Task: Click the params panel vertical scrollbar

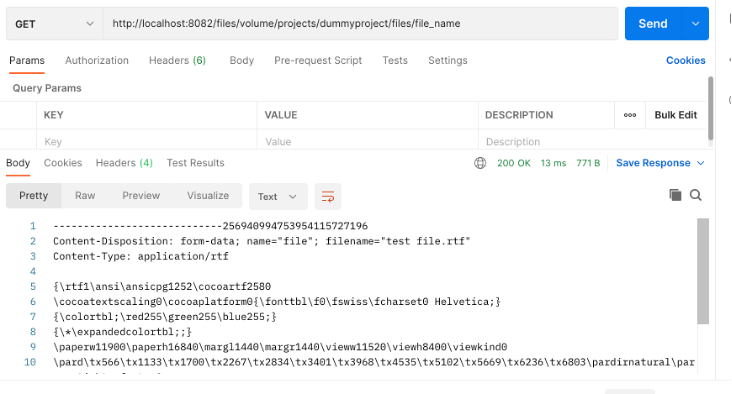Action: (x=711, y=108)
